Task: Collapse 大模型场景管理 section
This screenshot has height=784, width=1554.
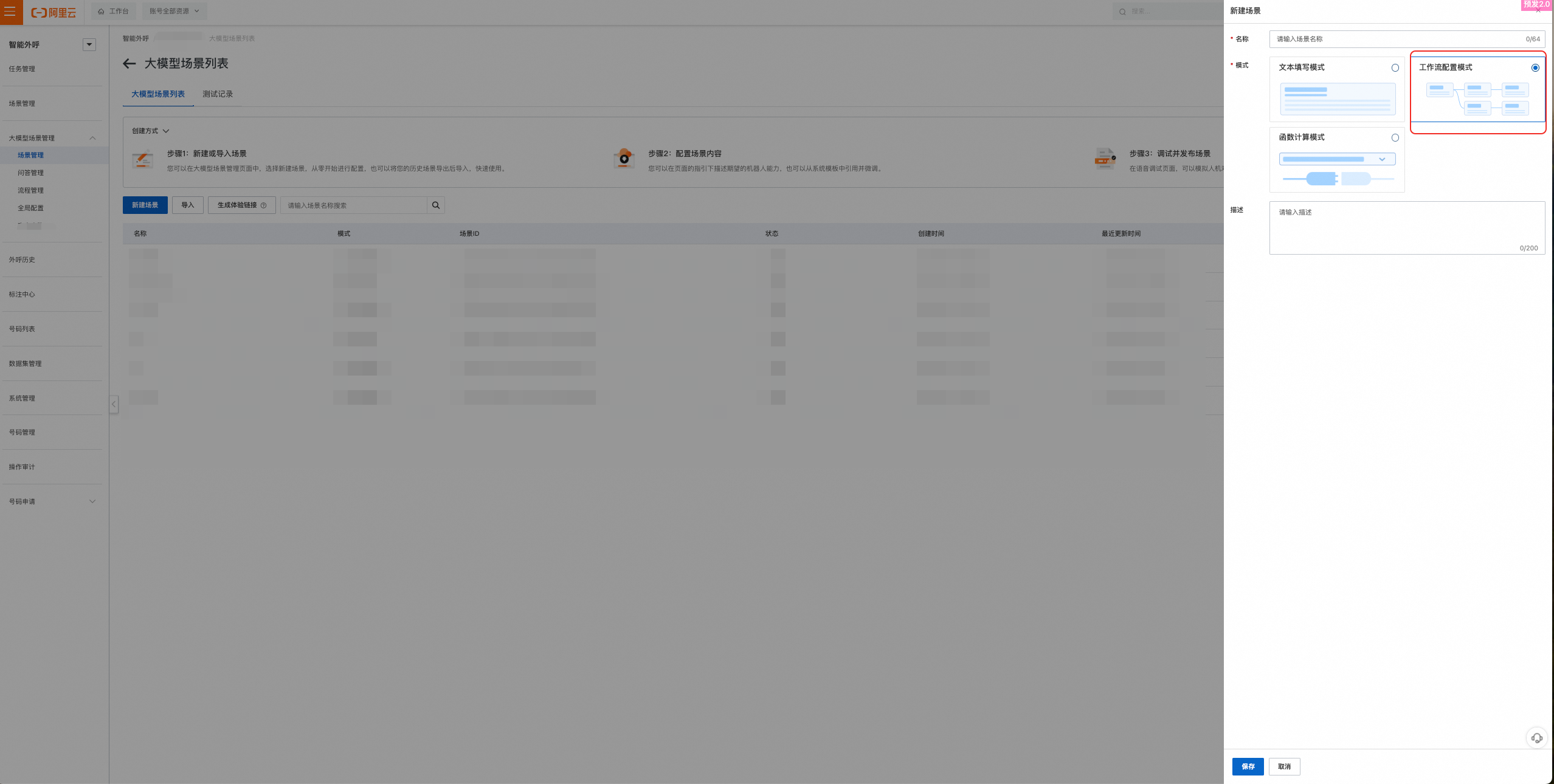Action: (x=92, y=138)
